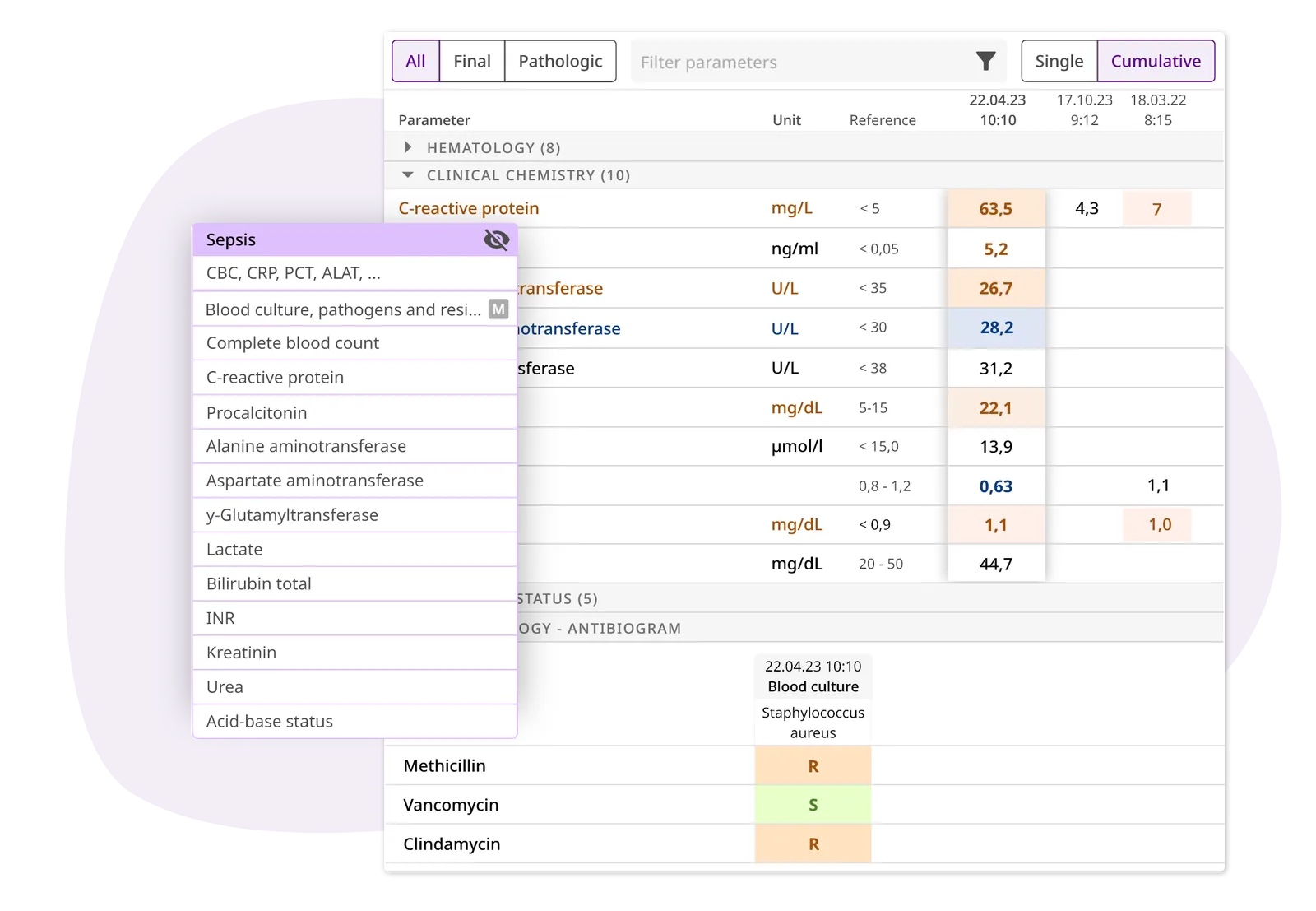1316x911 pixels.
Task: Select the All filter tab
Action: [415, 61]
